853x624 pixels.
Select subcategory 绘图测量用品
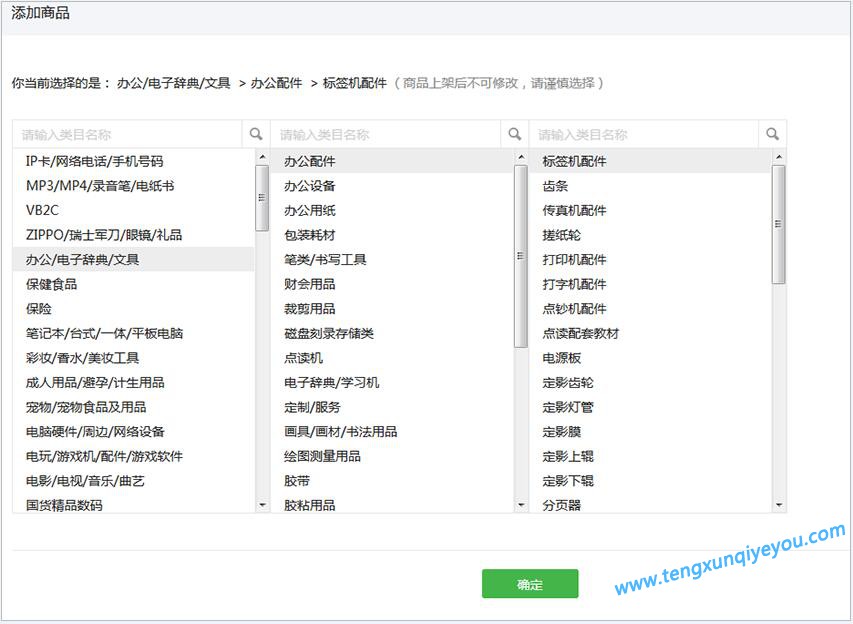click(392, 456)
